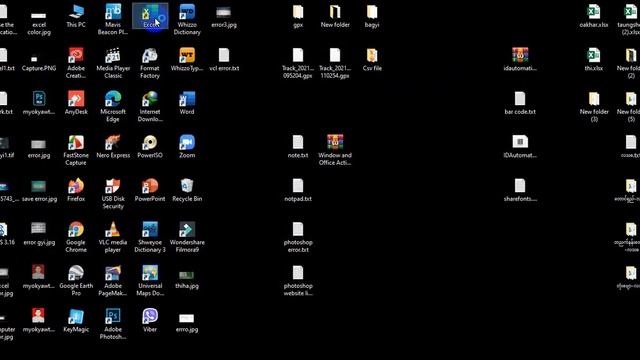The height and width of the screenshot is (360, 640).
Task: Select Wondershare Filmora9 shortcut
Action: [187, 237]
